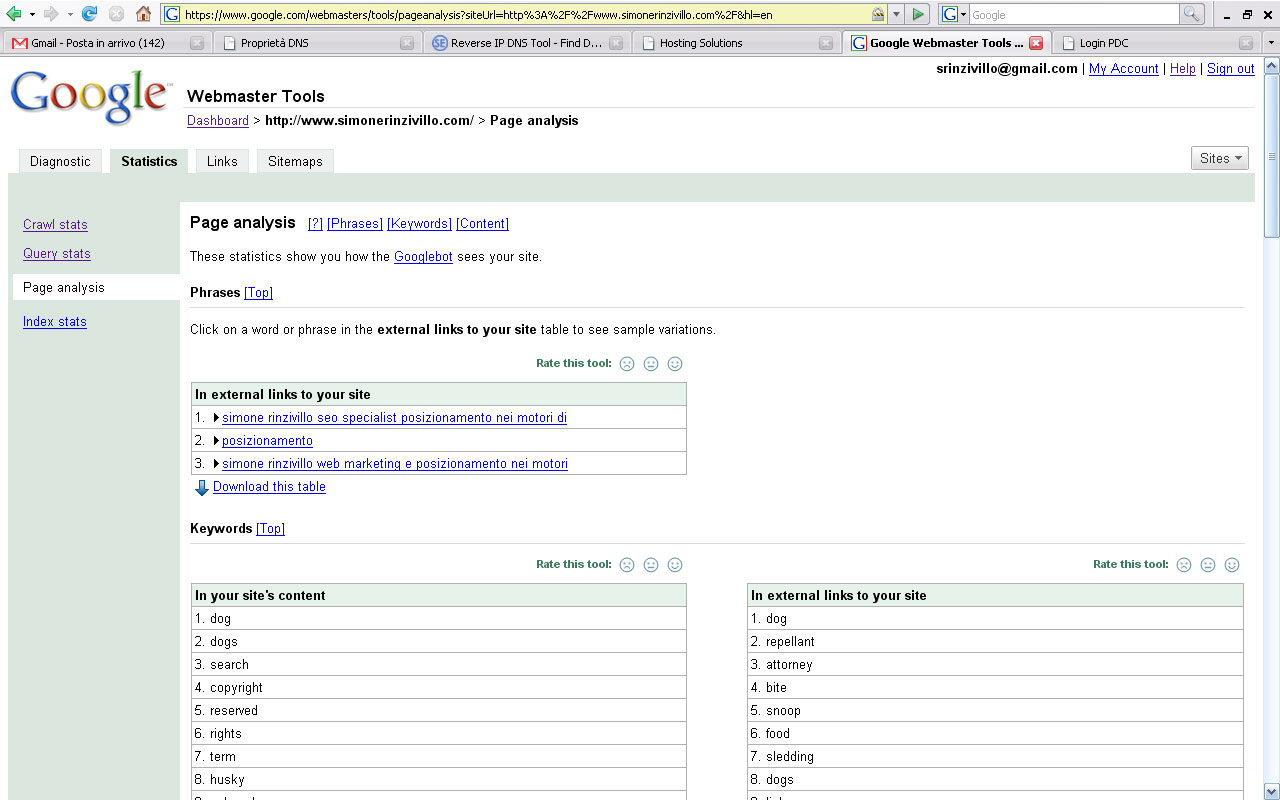
Task: Click happy face above site's content keywords
Action: point(675,565)
